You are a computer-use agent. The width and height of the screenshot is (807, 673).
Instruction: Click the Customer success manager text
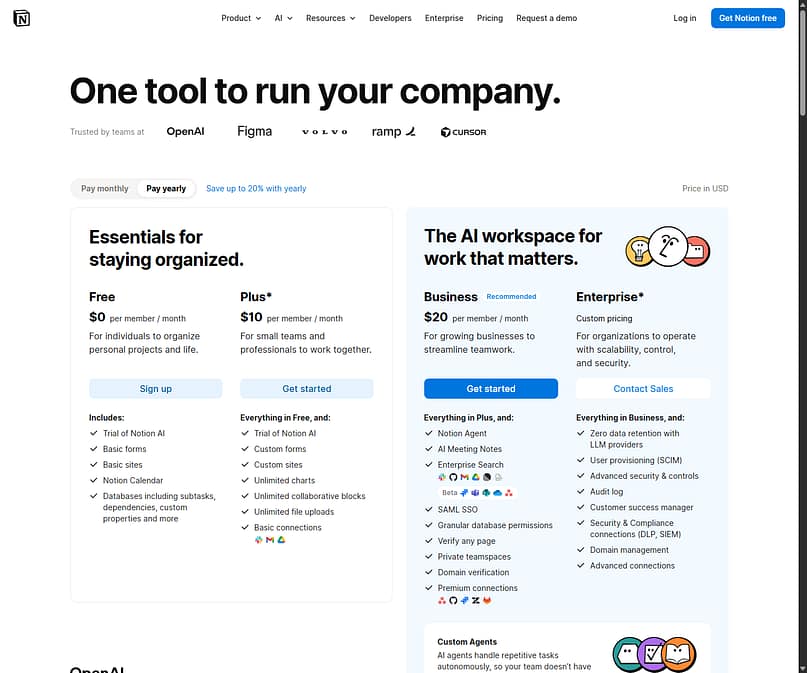pos(641,507)
